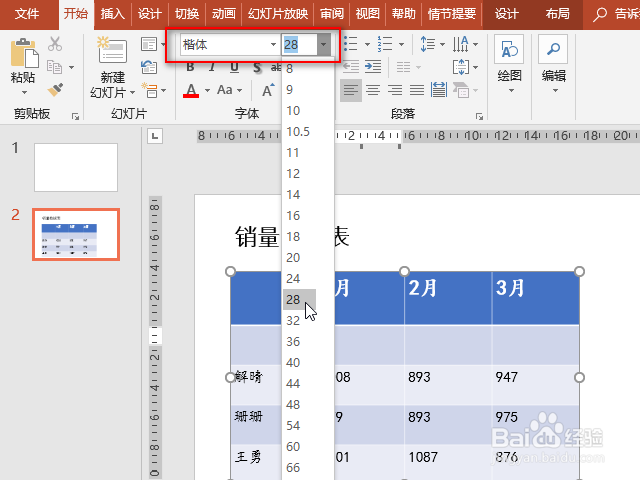The image size is (640, 480).
Task: Switch to the 切换 Transitions tab
Action: (187, 14)
